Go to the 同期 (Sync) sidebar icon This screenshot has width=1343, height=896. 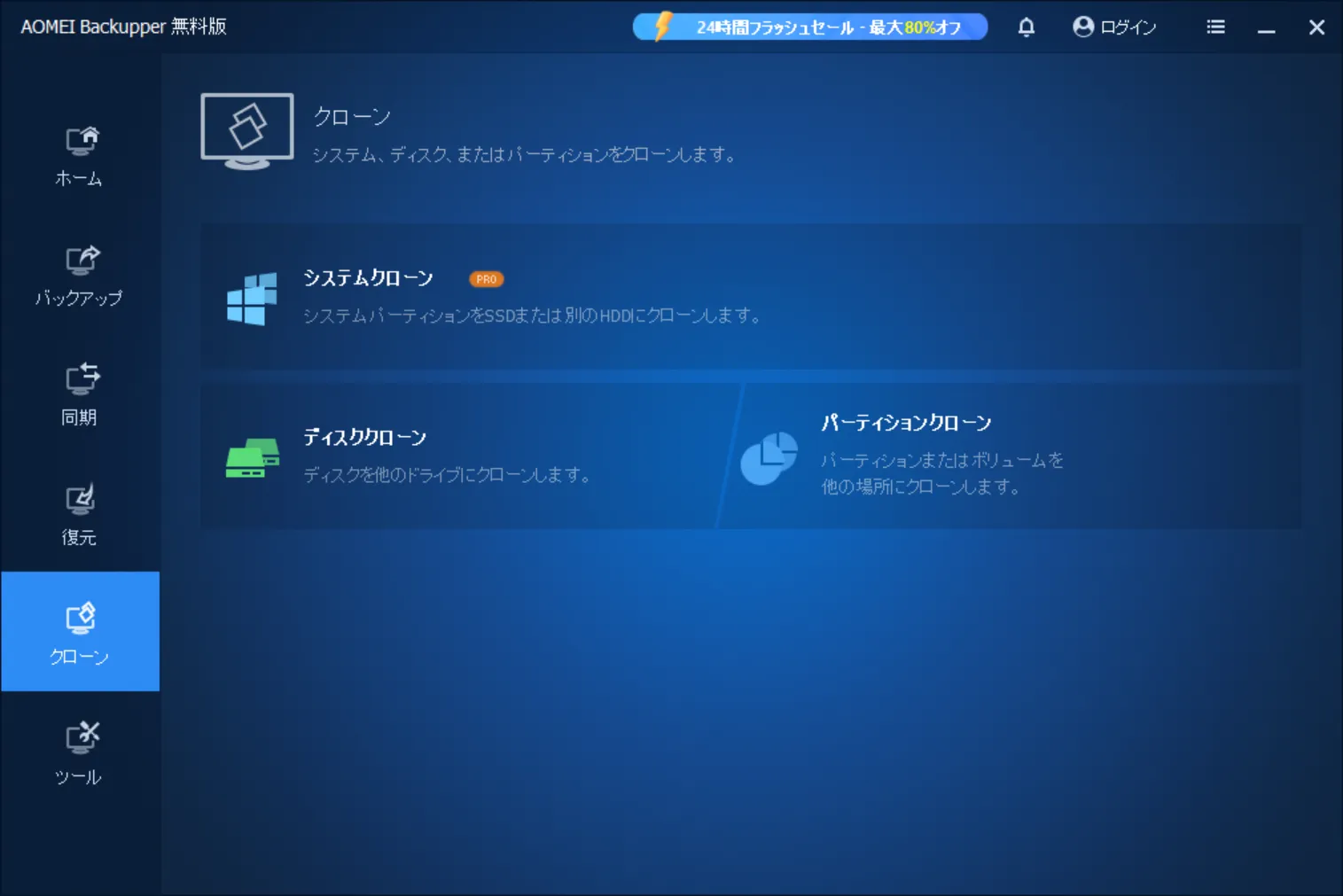coord(81,380)
